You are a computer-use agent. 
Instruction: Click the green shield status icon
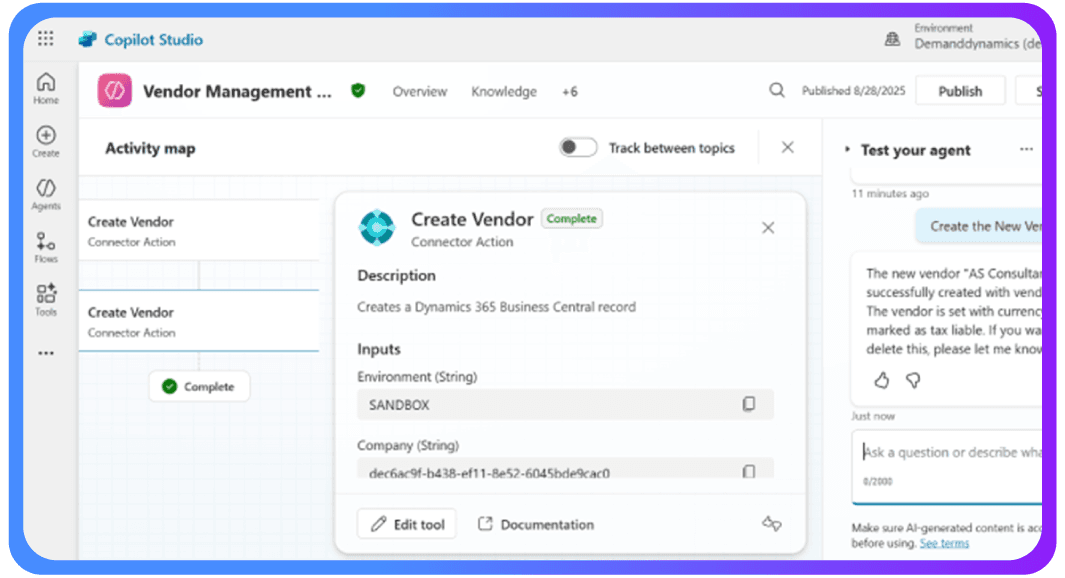[x=358, y=90]
